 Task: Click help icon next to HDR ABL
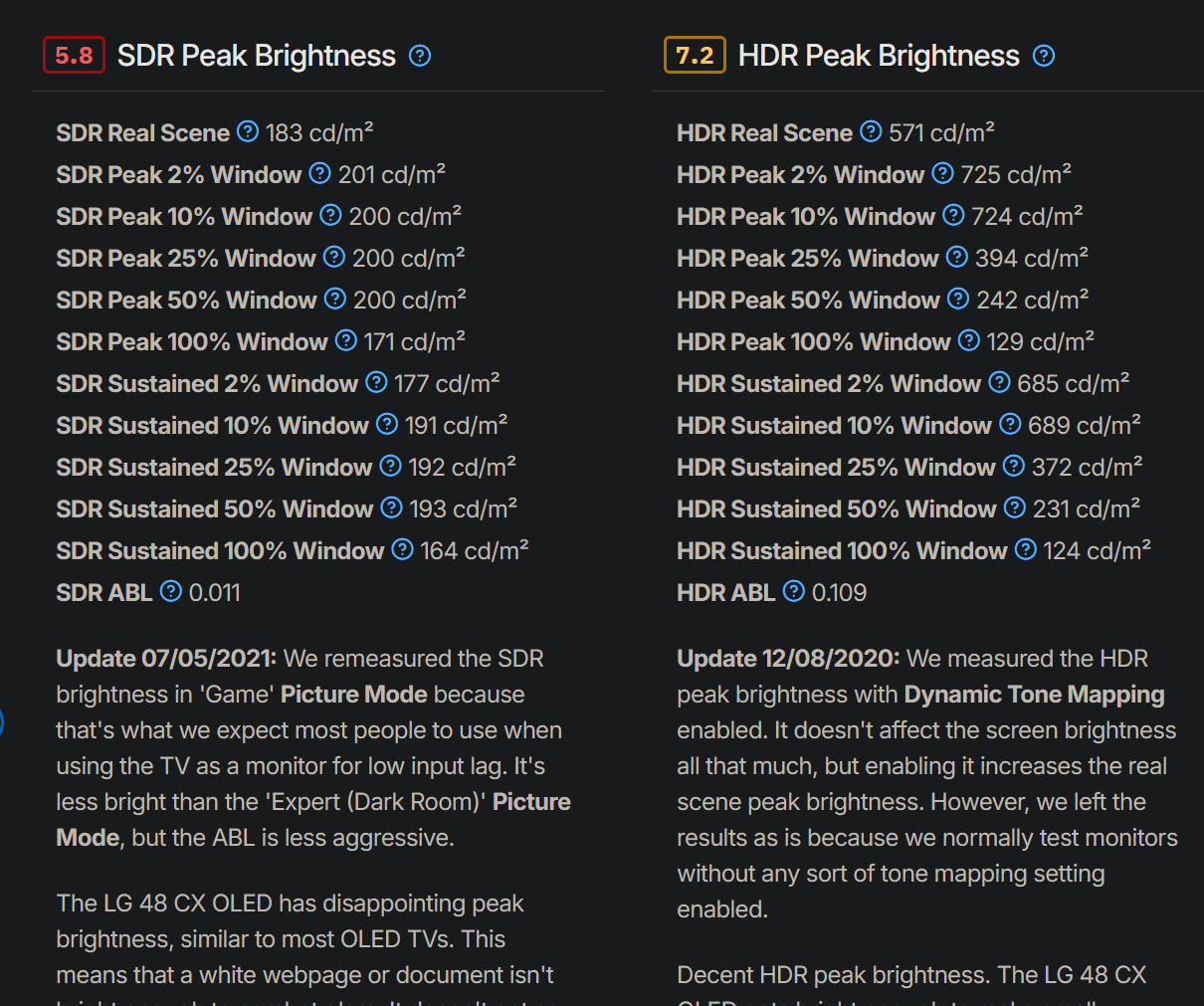[x=793, y=591]
